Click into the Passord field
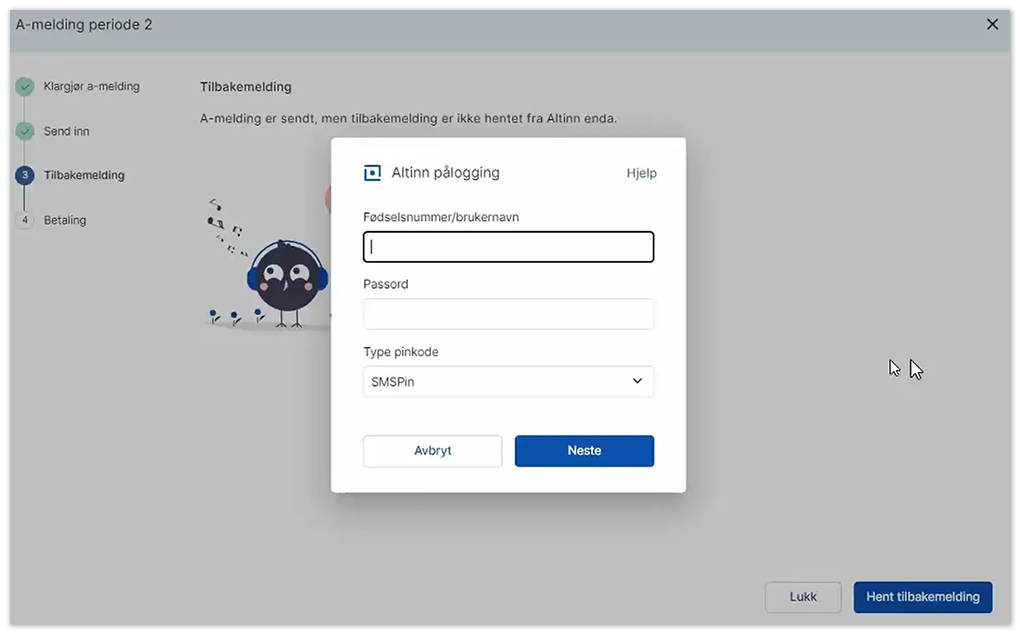Viewport: 1020px width, 634px height. point(508,314)
